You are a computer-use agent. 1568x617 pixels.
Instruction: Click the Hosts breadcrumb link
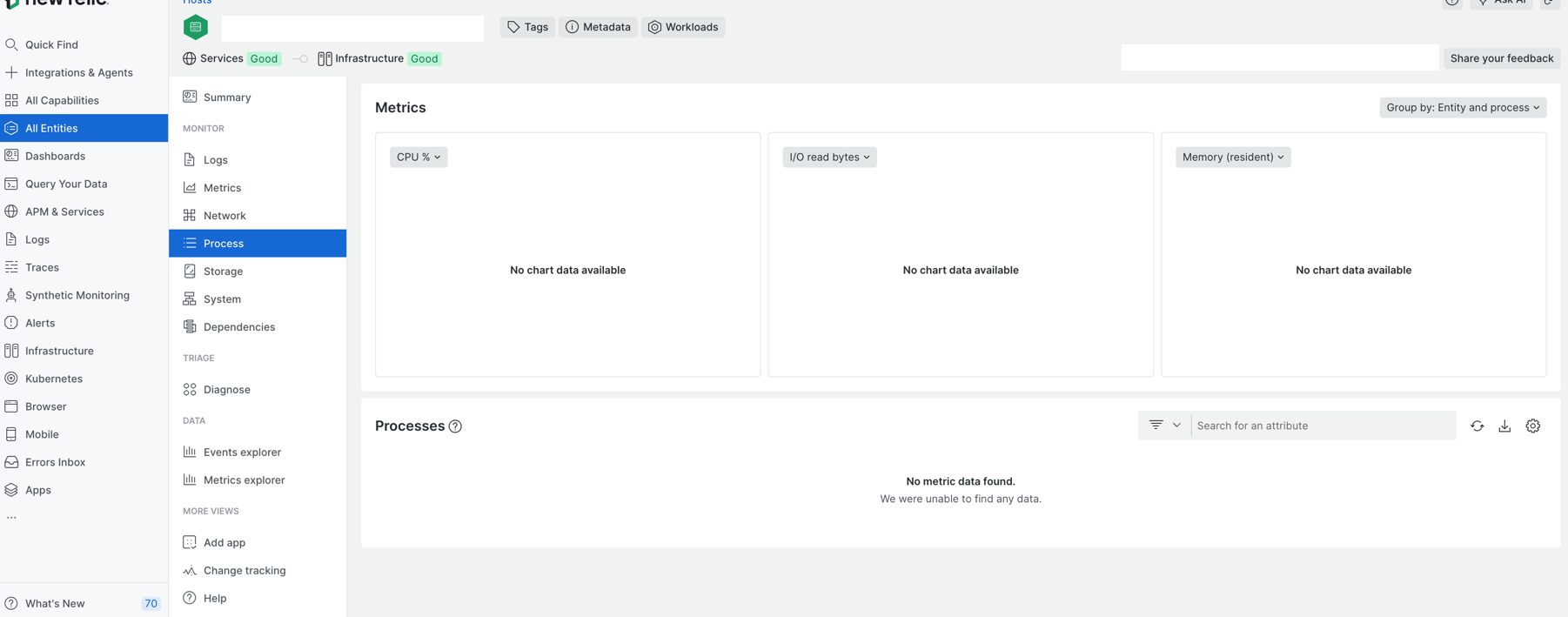pyautogui.click(x=197, y=3)
